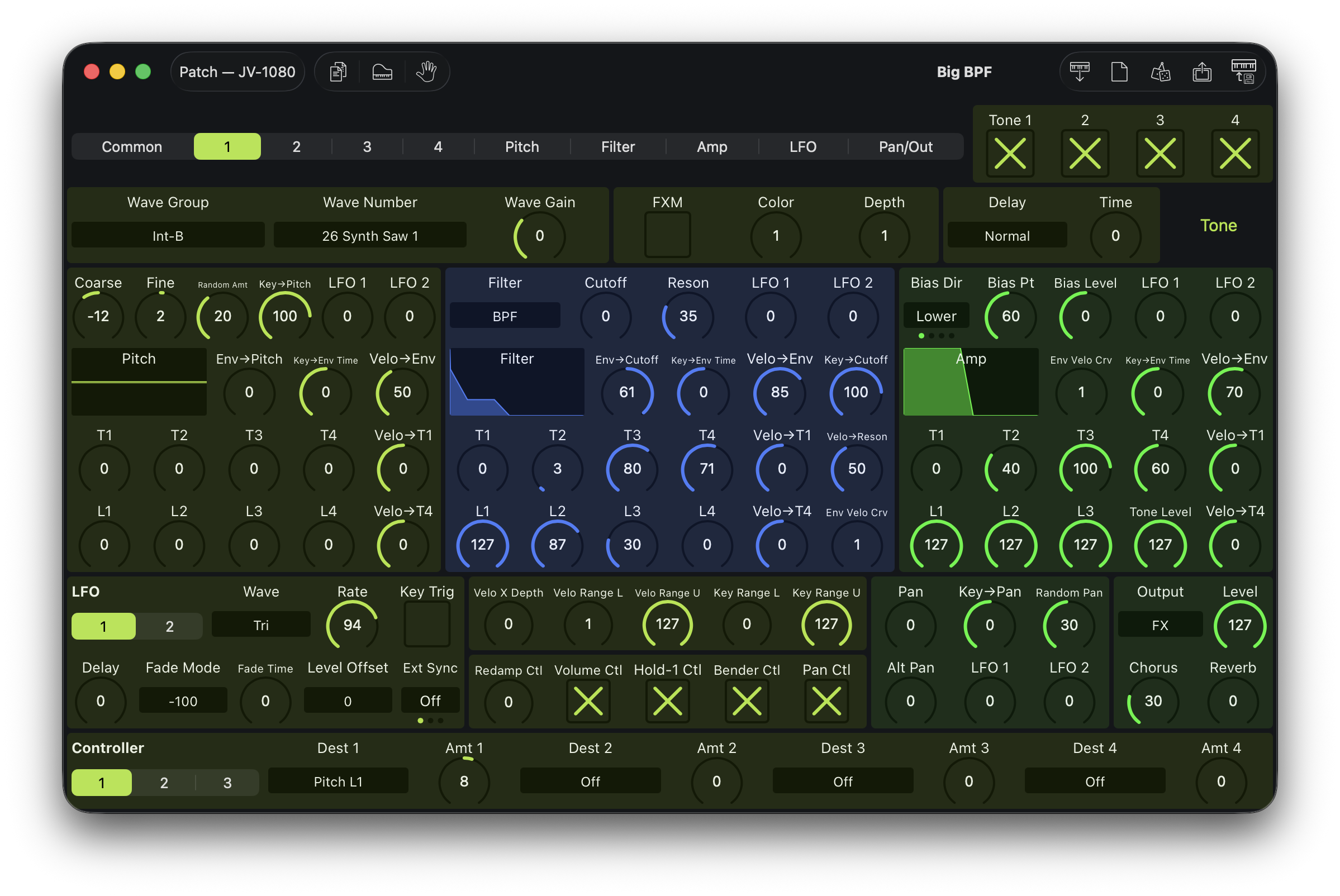Image resolution: width=1340 pixels, height=896 pixels.
Task: Toggle Tone 4 enable switch
Action: 1235,154
